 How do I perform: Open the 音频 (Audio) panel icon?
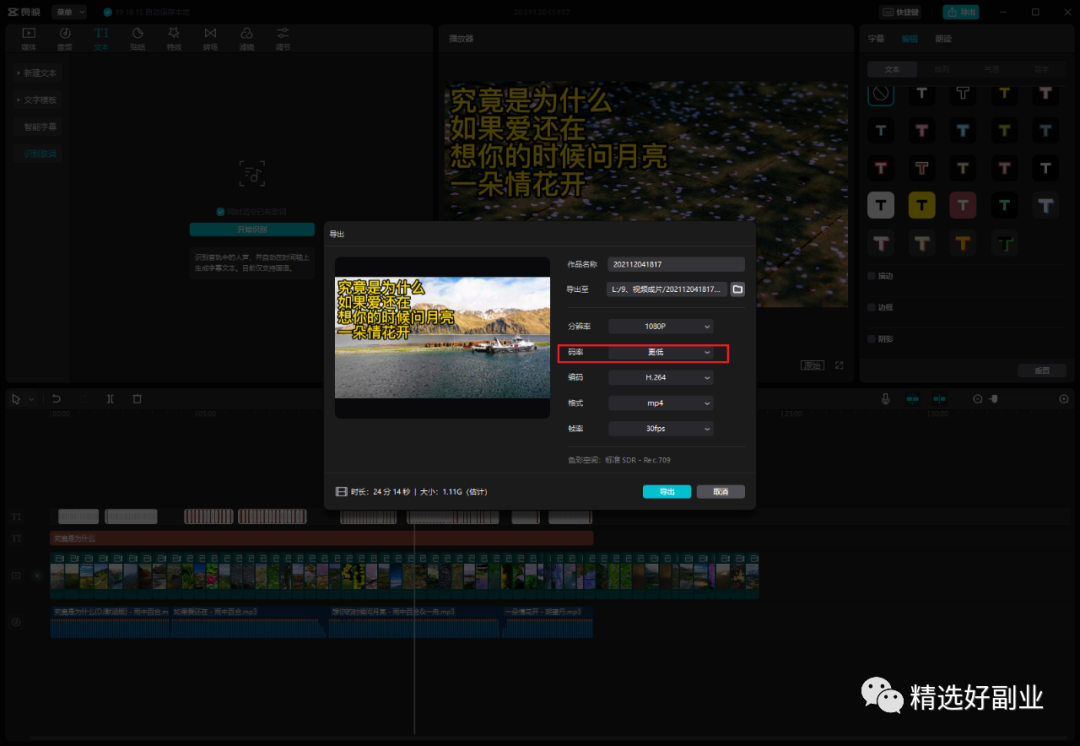click(65, 38)
